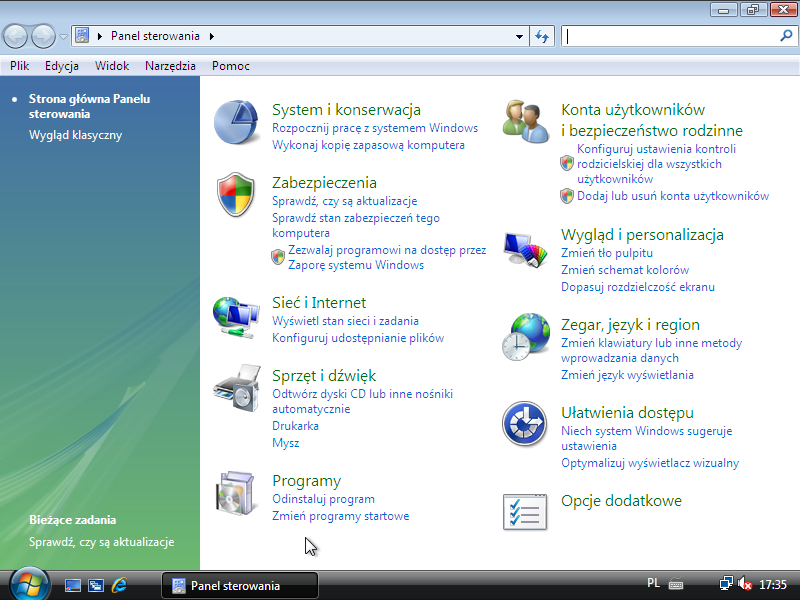
Task: Click the network status tray icon
Action: (726, 584)
